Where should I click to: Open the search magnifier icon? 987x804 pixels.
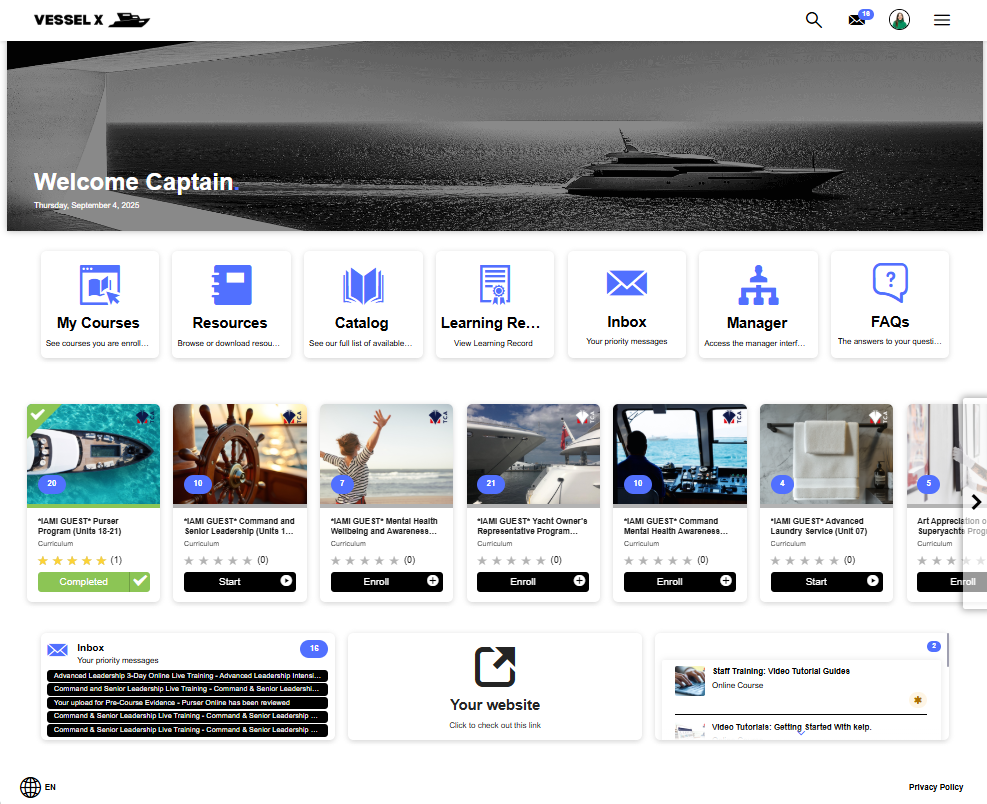click(x=814, y=20)
